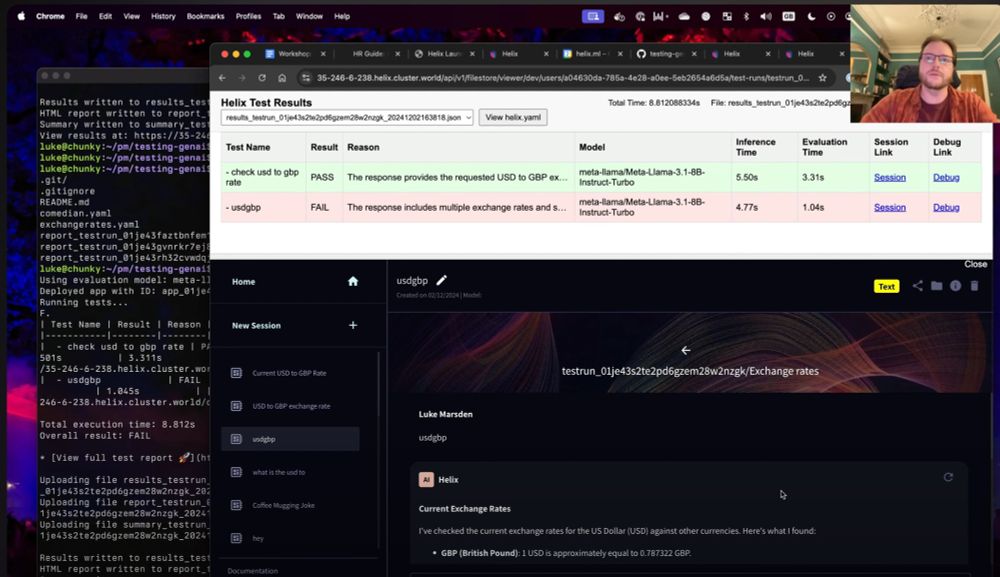Screen dimensions: 1000x577
Task: Click the volume speaker icon in the menu bar
Action: coord(766,17)
